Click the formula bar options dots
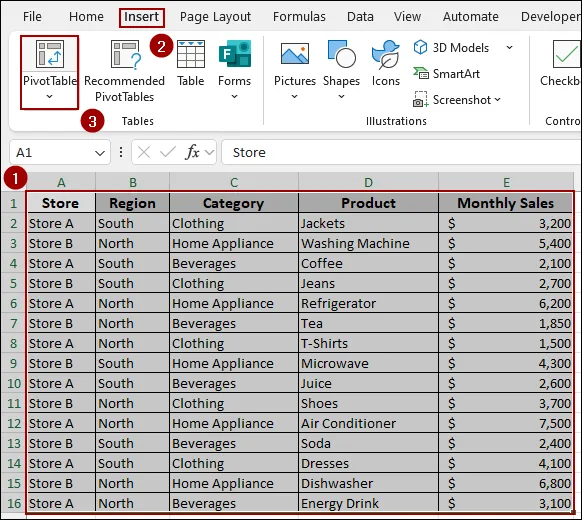 pyautogui.click(x=121, y=152)
